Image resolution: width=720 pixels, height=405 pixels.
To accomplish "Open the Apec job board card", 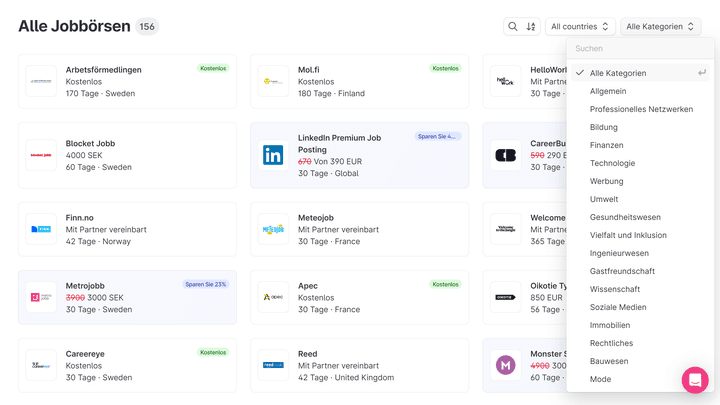I will 360,297.
